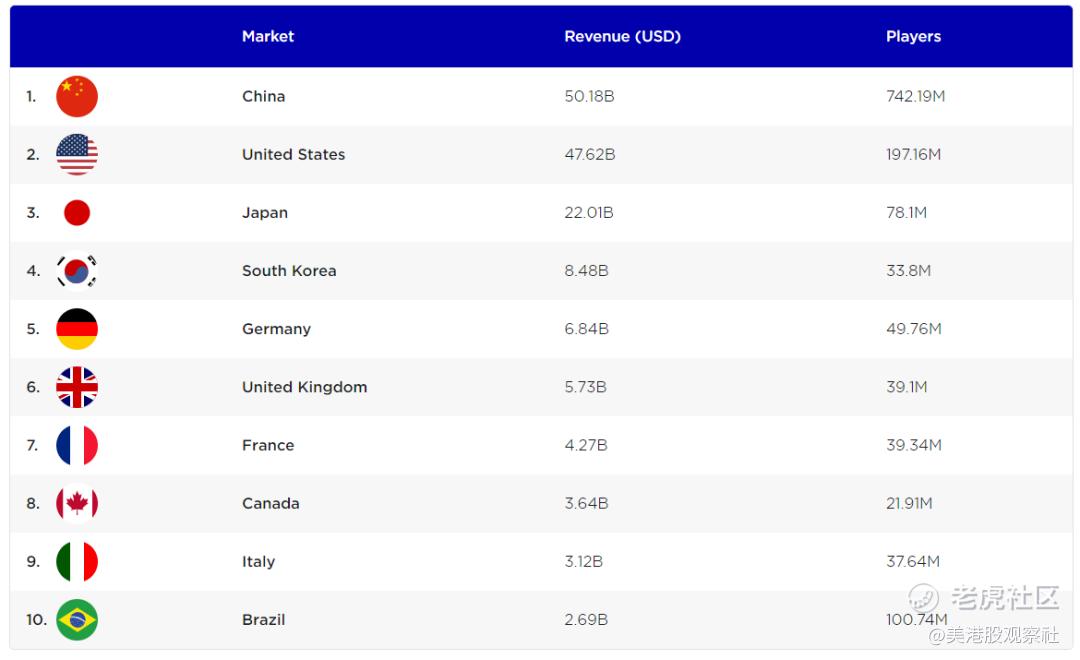The image size is (1080, 660).
Task: Click the United States flag icon
Action: pos(77,154)
